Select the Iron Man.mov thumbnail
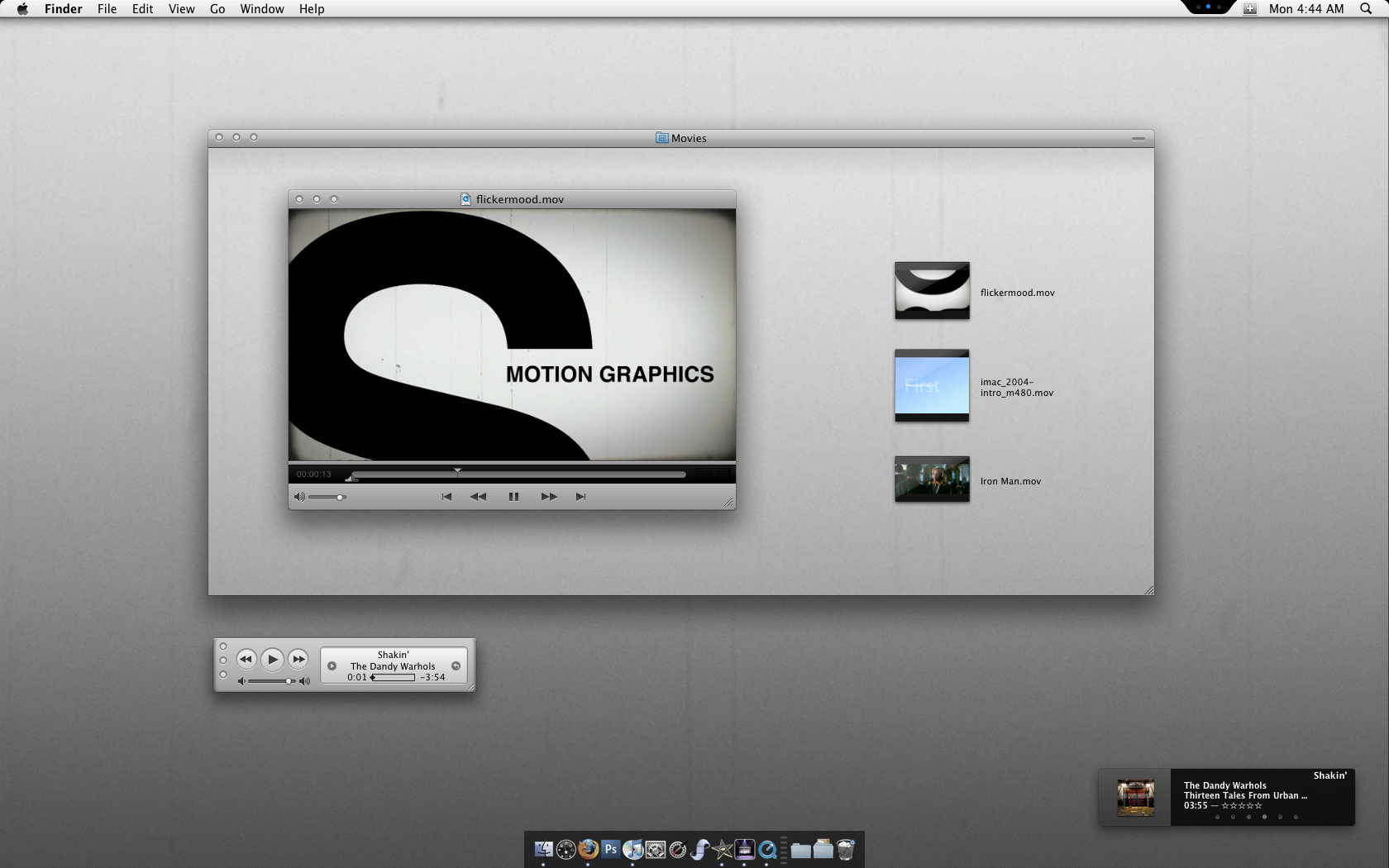Viewport: 1389px width, 868px height. [932, 479]
